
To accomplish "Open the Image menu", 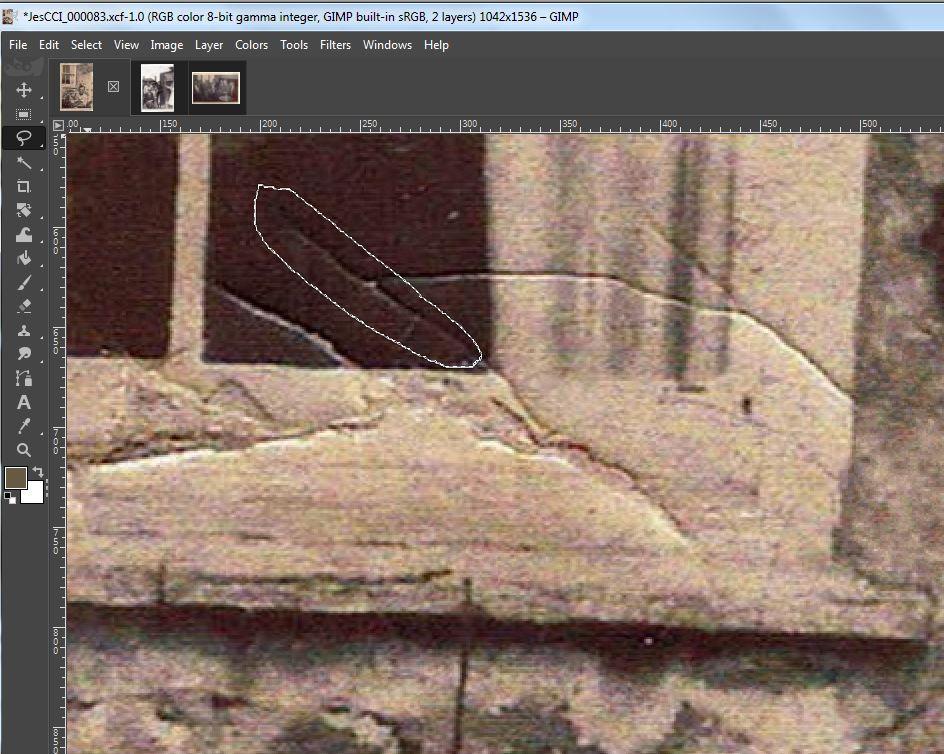I will 167,45.
